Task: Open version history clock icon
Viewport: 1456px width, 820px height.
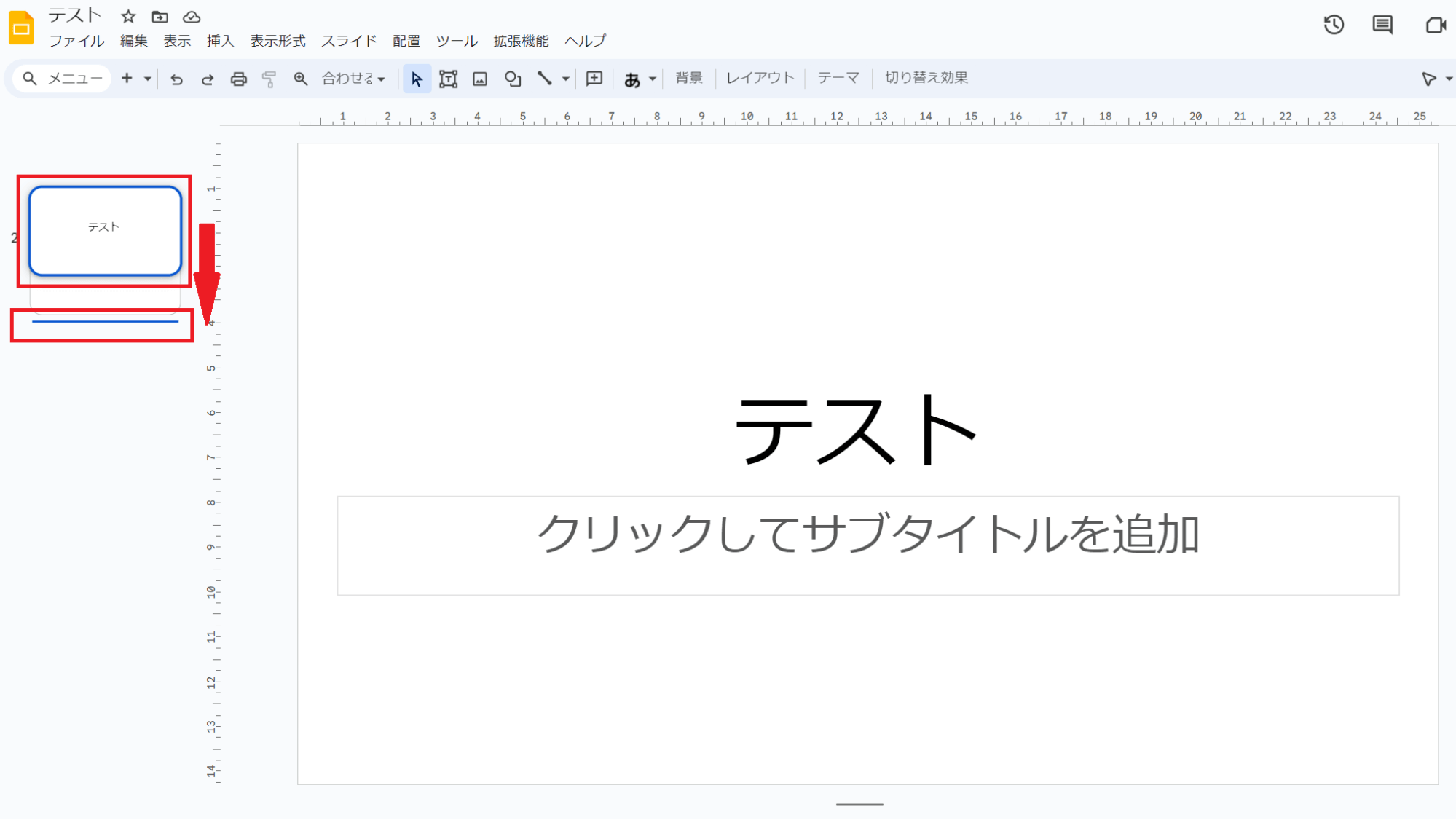Action: [1334, 25]
